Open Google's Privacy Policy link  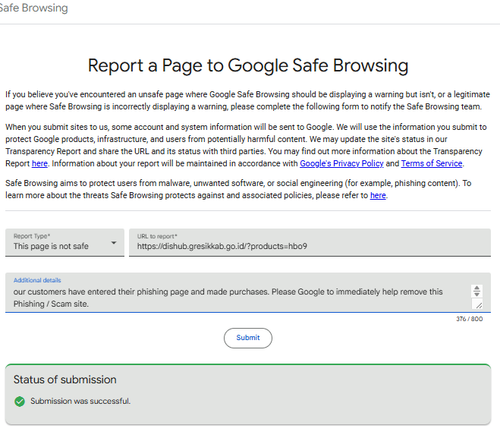click(x=341, y=164)
